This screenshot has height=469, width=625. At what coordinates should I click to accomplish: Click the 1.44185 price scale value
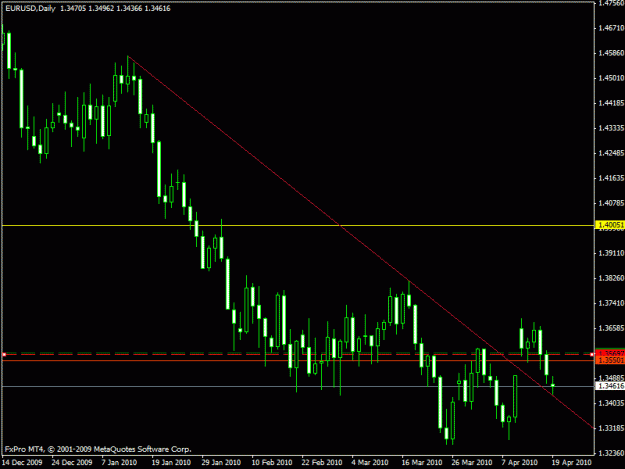pyautogui.click(x=611, y=103)
